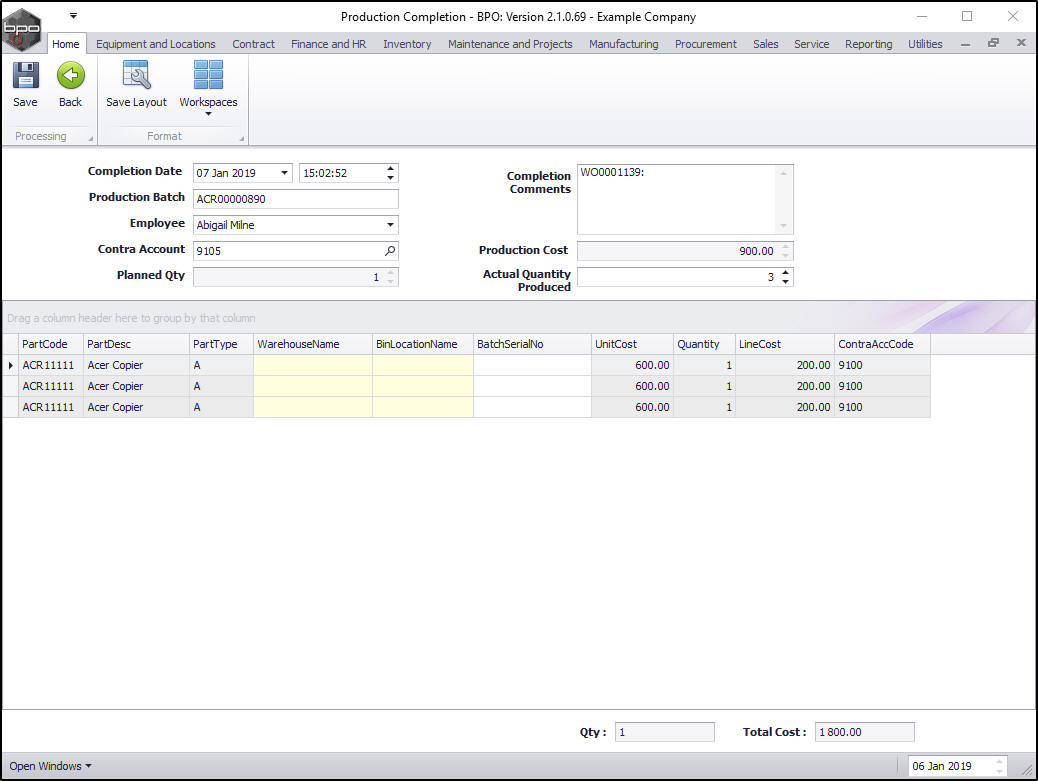Click the Processing group dialog launcher icon
This screenshot has width=1038, height=781.
point(91,138)
